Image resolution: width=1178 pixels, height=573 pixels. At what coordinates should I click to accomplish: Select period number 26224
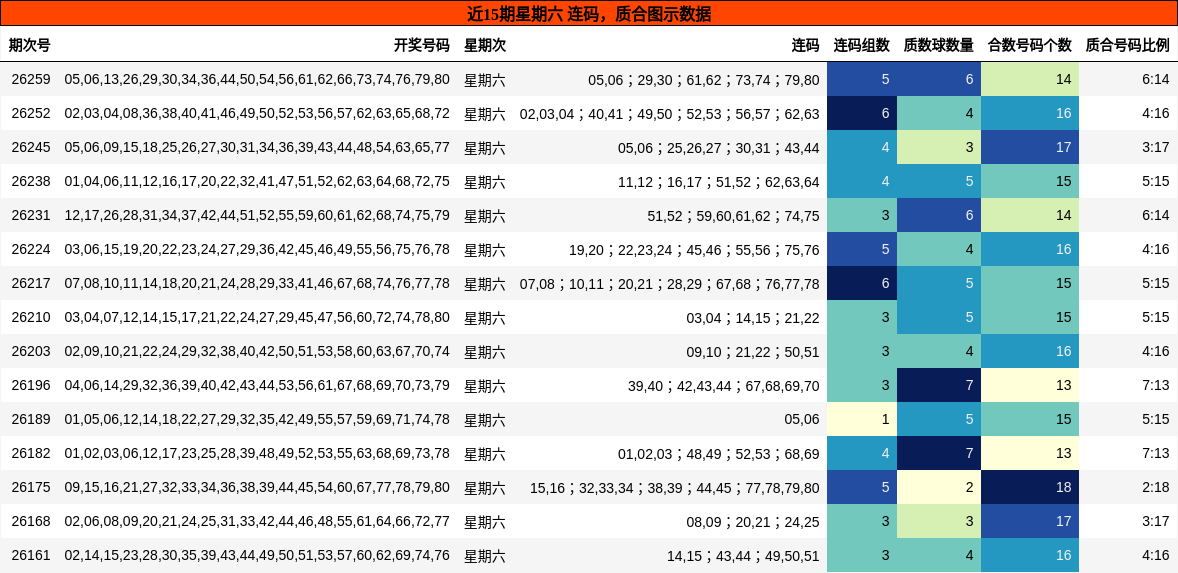pyautogui.click(x=31, y=249)
